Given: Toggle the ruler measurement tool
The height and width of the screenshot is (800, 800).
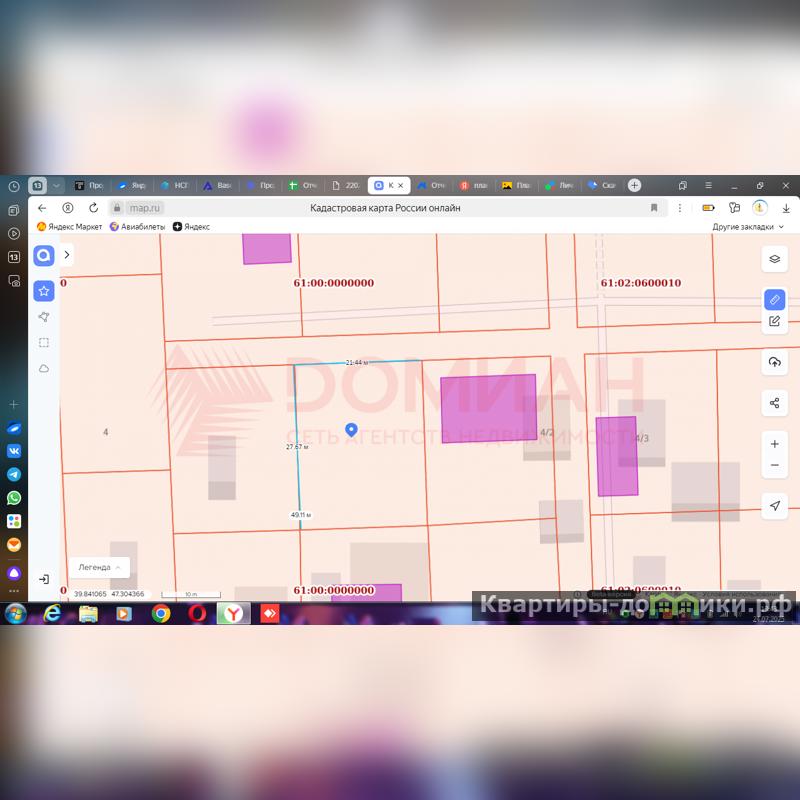Looking at the screenshot, I should (774, 300).
